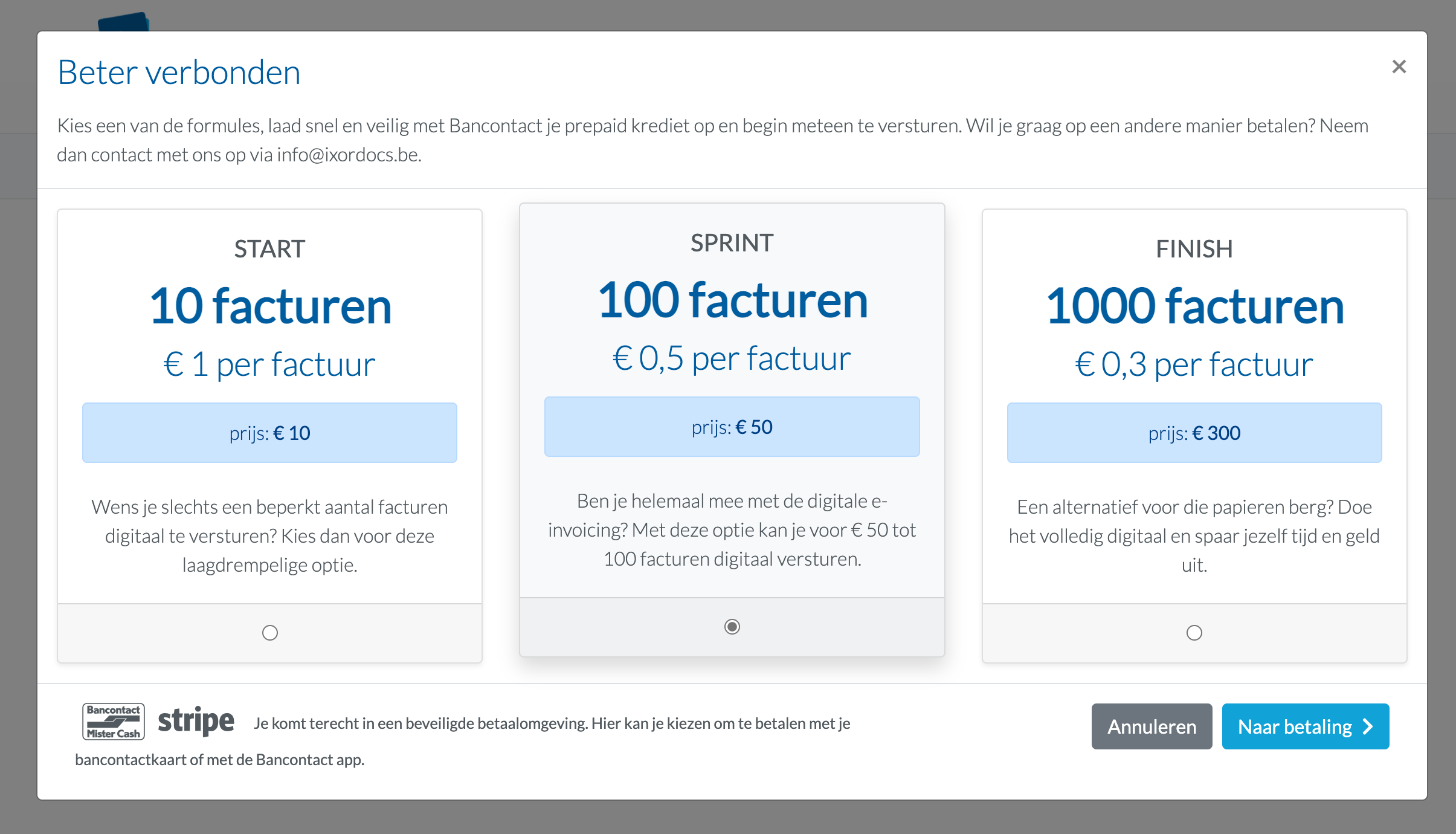The width and height of the screenshot is (1456, 834).
Task: Click the SPRINT card title
Action: tap(732, 243)
